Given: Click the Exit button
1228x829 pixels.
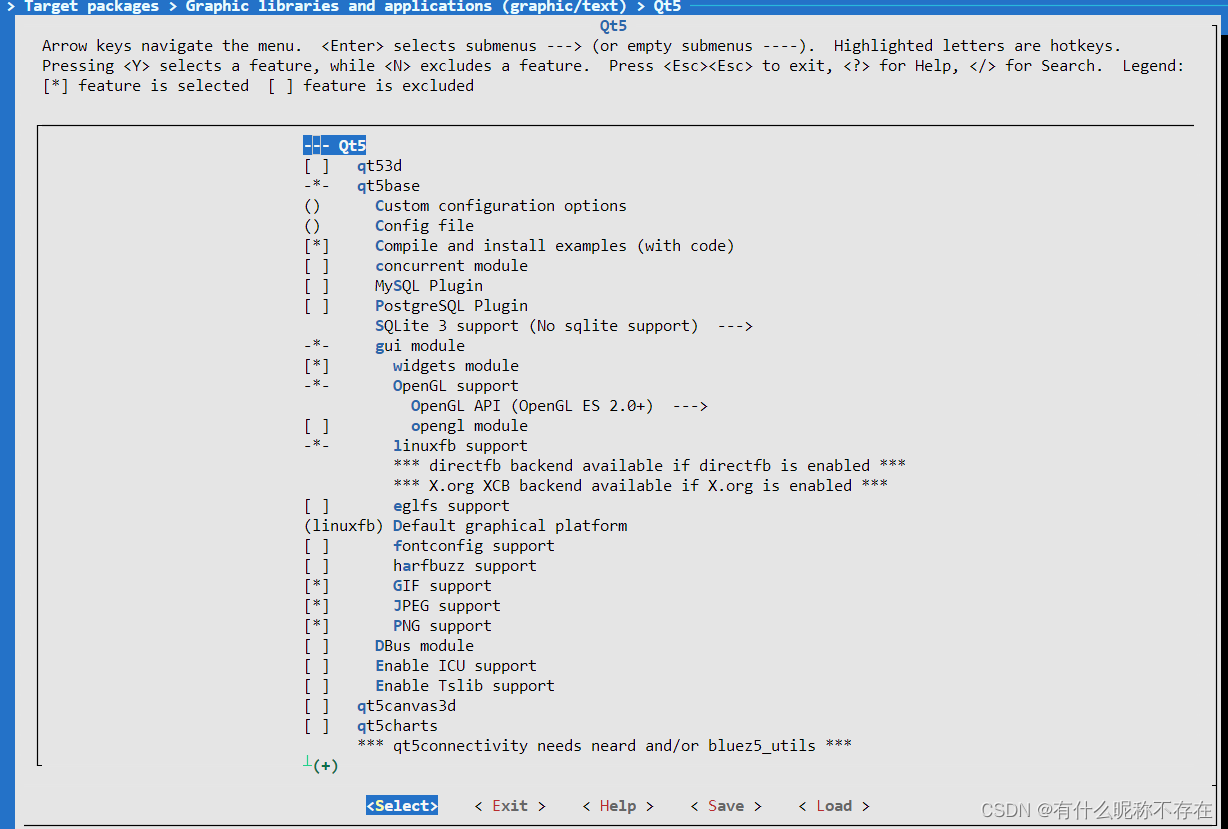Looking at the screenshot, I should pos(510,806).
